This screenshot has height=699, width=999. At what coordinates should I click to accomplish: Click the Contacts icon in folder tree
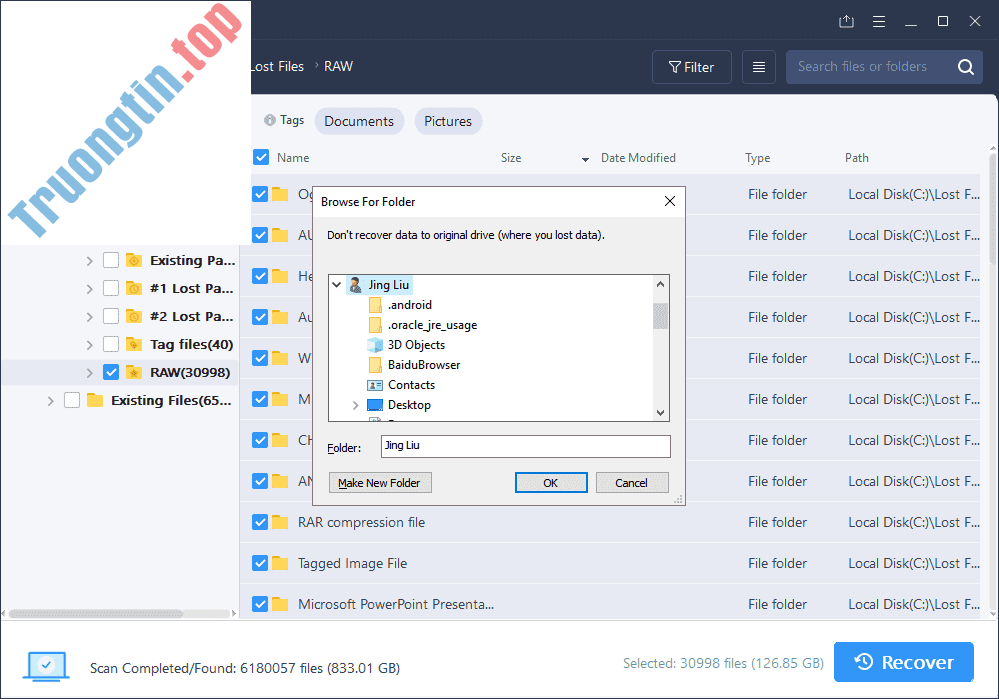pos(375,385)
